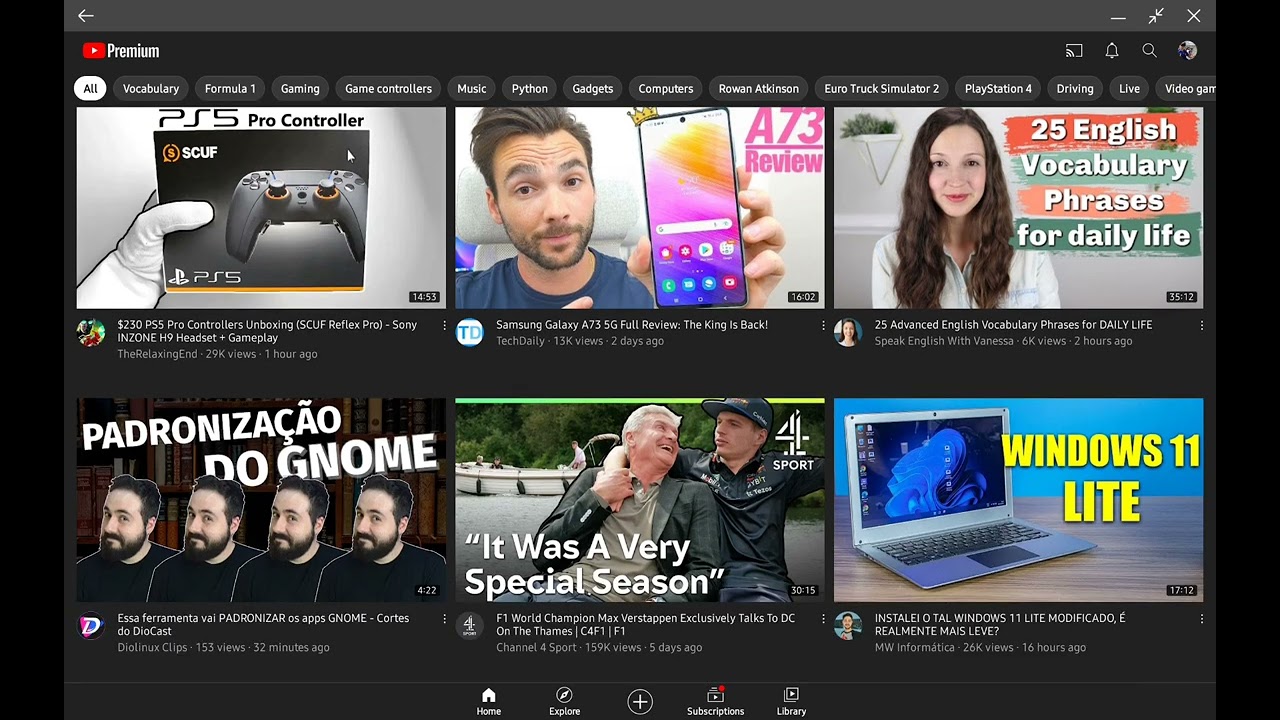This screenshot has height=720, width=1280.
Task: Open the $230 PS5 Pro Controllers Unboxing title
Action: point(267,331)
